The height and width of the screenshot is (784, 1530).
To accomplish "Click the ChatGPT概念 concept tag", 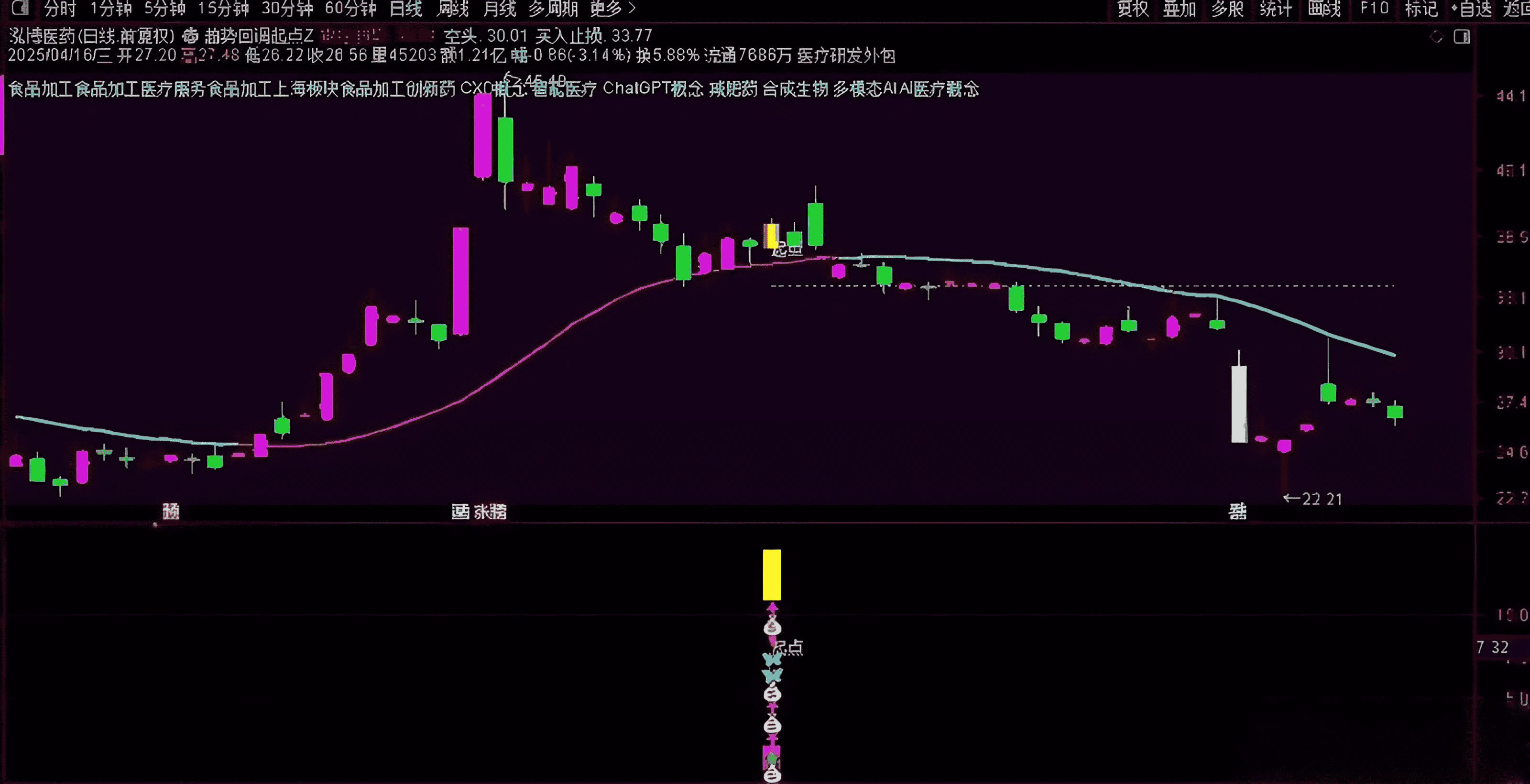I will (x=653, y=88).
